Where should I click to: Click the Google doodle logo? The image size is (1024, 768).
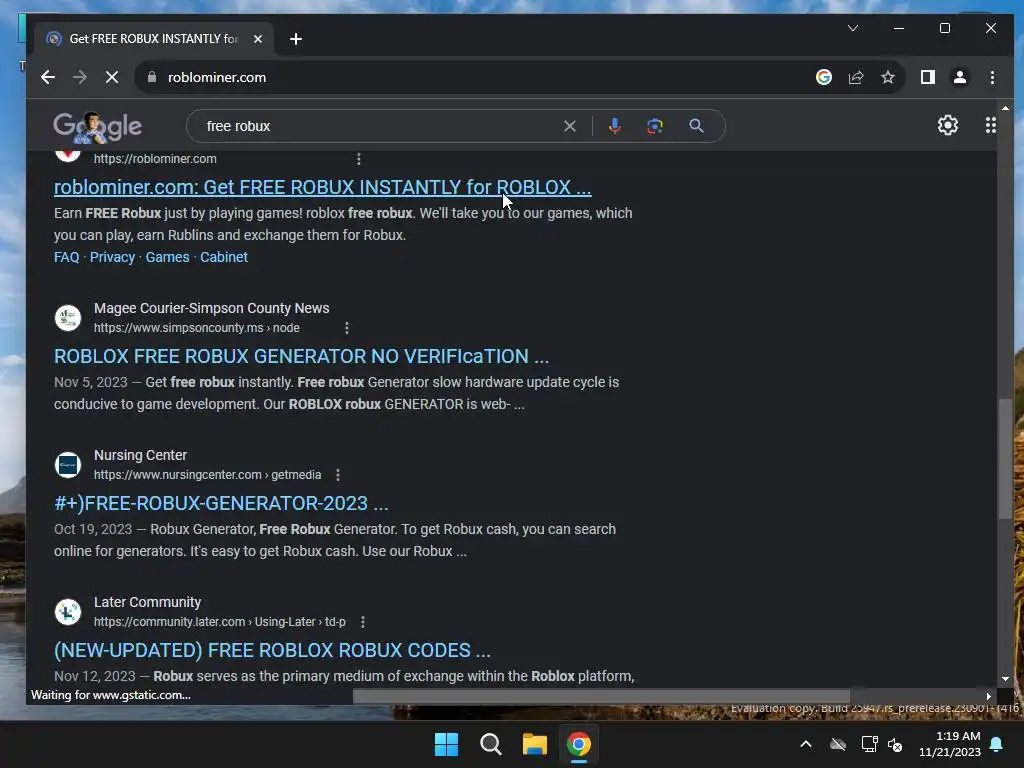pos(97,127)
